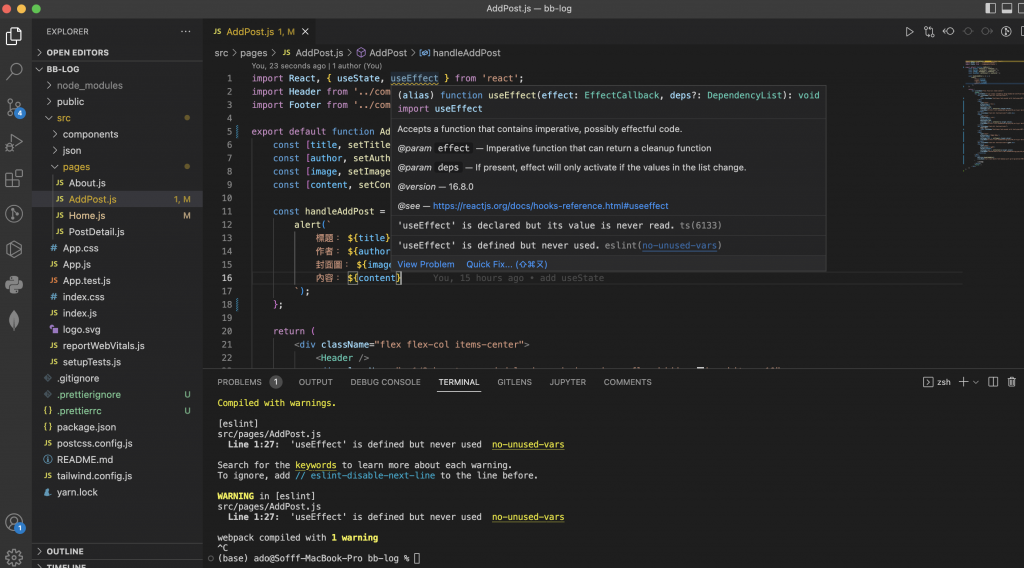The image size is (1024, 568).
Task: Click View Problem in hover tooltip
Action: (426, 264)
